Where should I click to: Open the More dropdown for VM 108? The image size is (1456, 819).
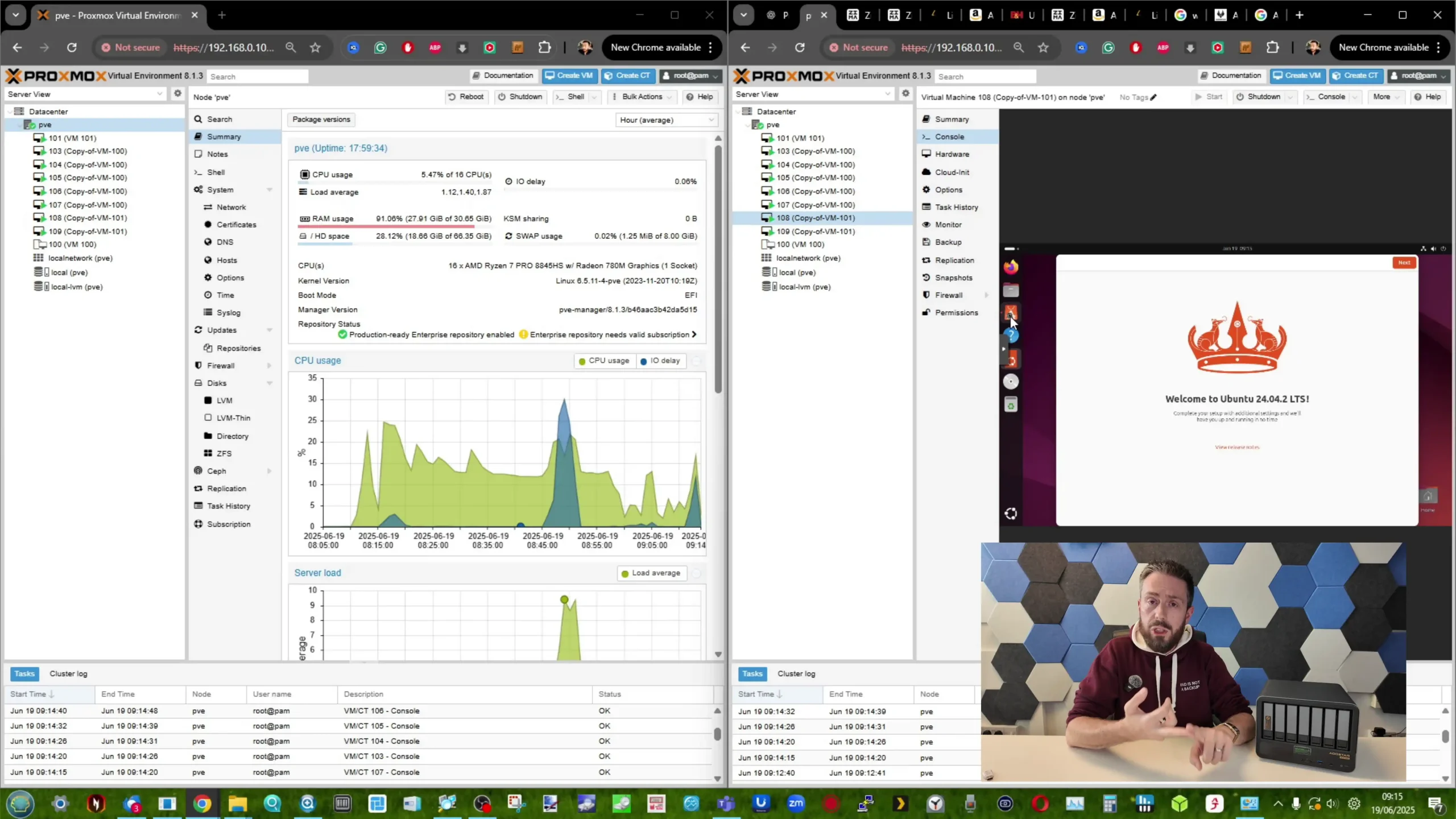(x=1385, y=97)
